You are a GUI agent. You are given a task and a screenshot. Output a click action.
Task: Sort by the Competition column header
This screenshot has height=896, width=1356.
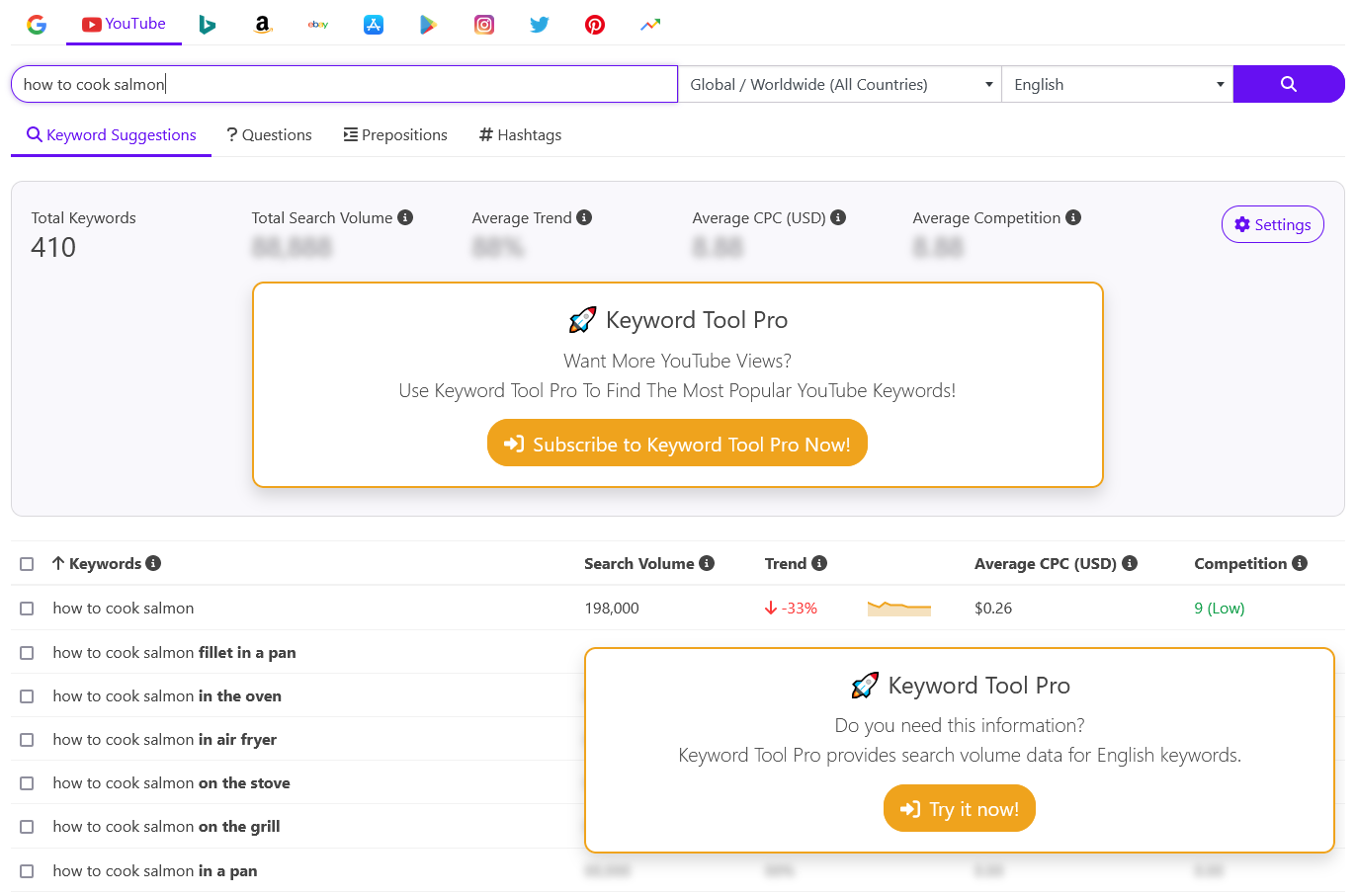click(x=1240, y=563)
